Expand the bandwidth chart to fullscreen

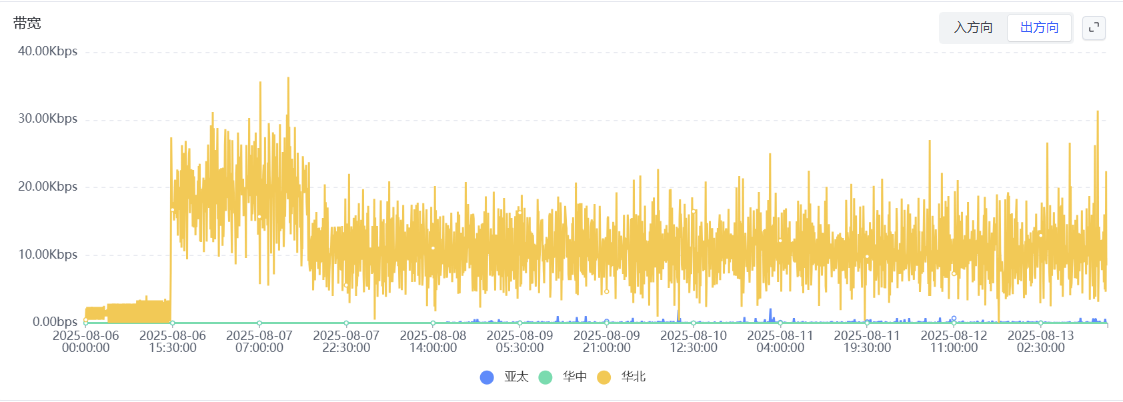(1094, 28)
